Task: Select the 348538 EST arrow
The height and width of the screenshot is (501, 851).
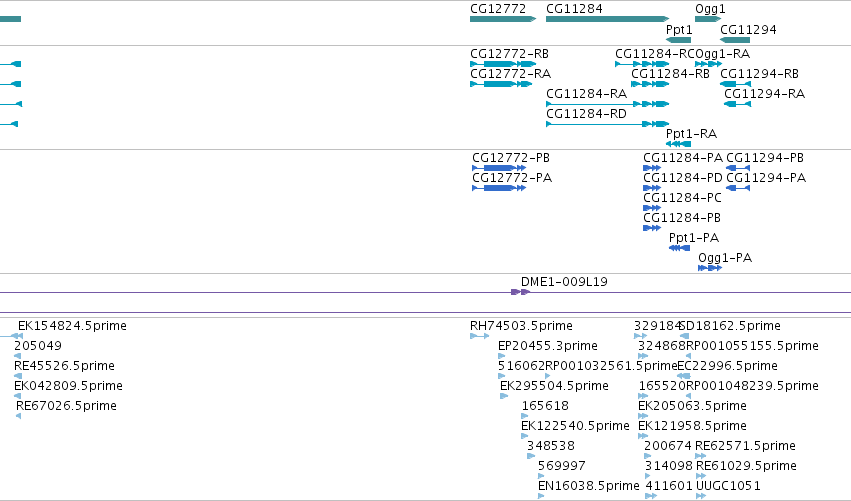Action: click(531, 456)
